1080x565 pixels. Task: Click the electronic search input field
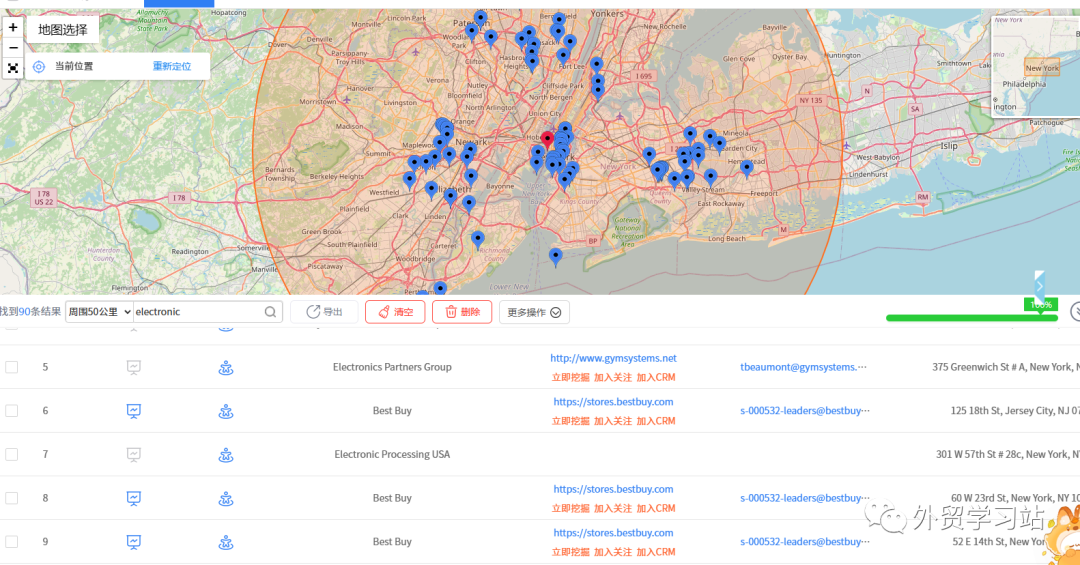pyautogui.click(x=198, y=312)
